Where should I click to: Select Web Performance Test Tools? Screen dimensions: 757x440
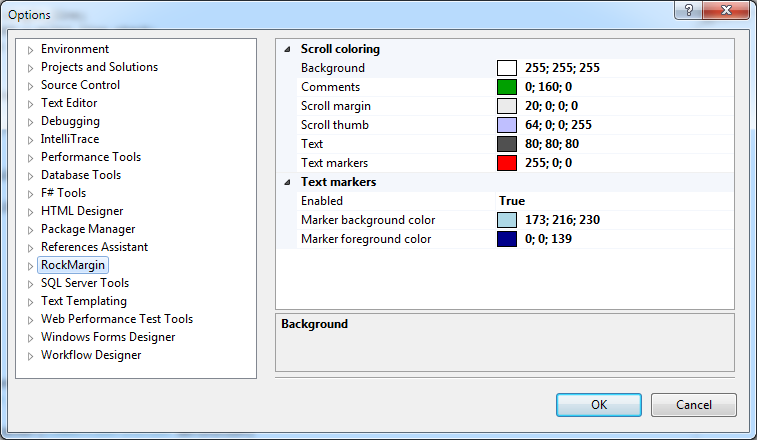(x=117, y=319)
